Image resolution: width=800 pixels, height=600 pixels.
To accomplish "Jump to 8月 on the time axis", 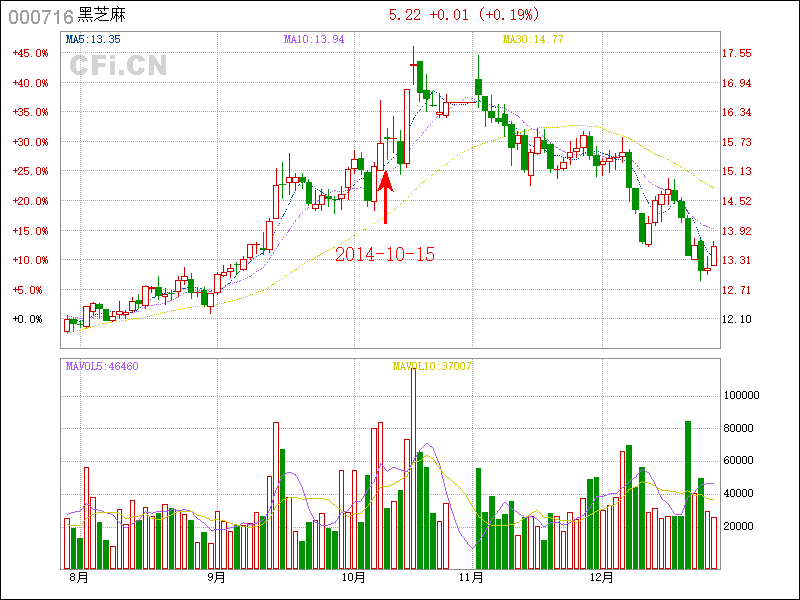I will (79, 577).
